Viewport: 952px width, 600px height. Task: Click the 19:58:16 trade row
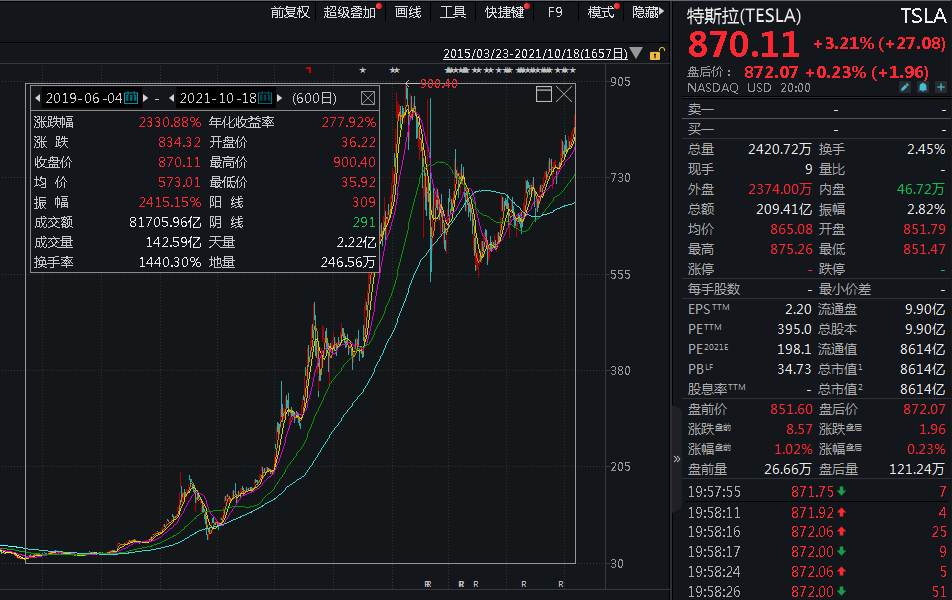coord(817,532)
